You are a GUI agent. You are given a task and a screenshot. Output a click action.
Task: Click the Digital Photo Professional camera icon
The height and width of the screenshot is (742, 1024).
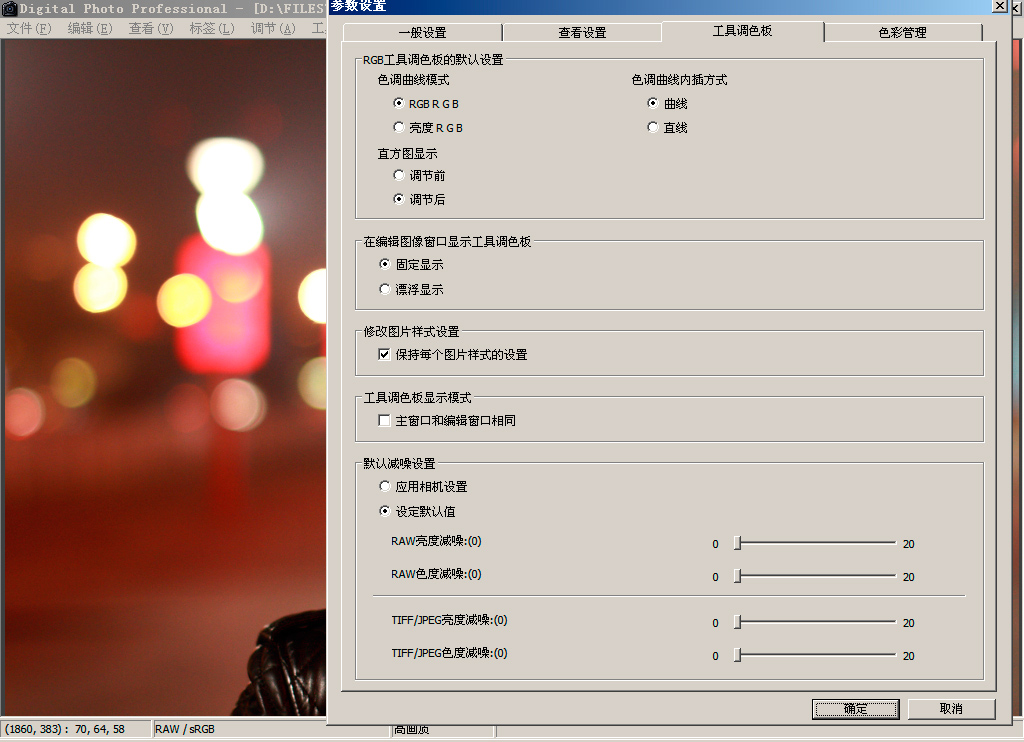click(x=9, y=8)
